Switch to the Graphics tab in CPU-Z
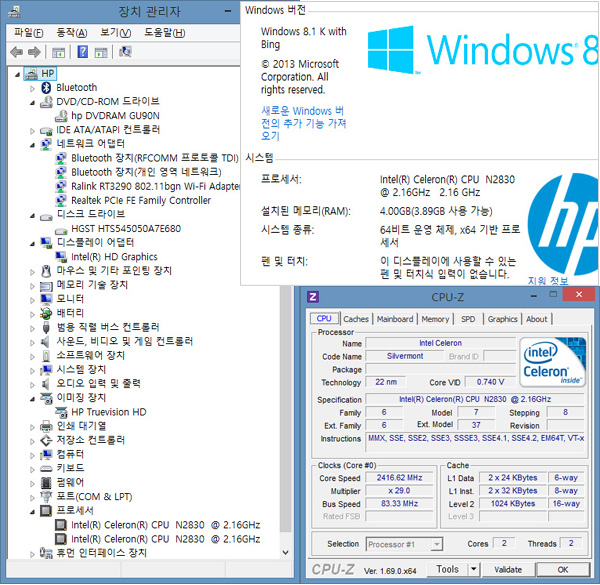This screenshot has height=585, width=600. point(502,319)
